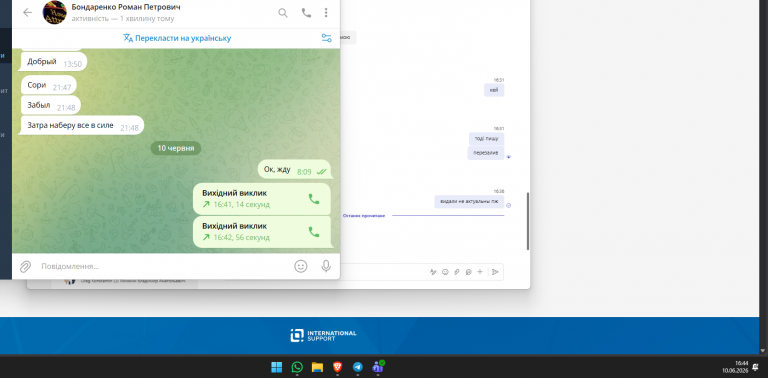Select the 'Затра наберу все в силе' message
This screenshot has width=768, height=378.
tap(82, 125)
